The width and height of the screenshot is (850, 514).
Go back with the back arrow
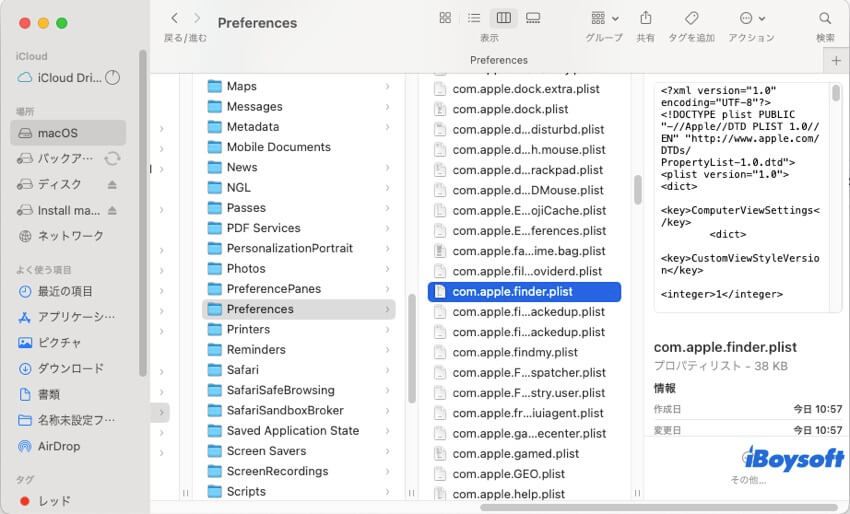175,18
